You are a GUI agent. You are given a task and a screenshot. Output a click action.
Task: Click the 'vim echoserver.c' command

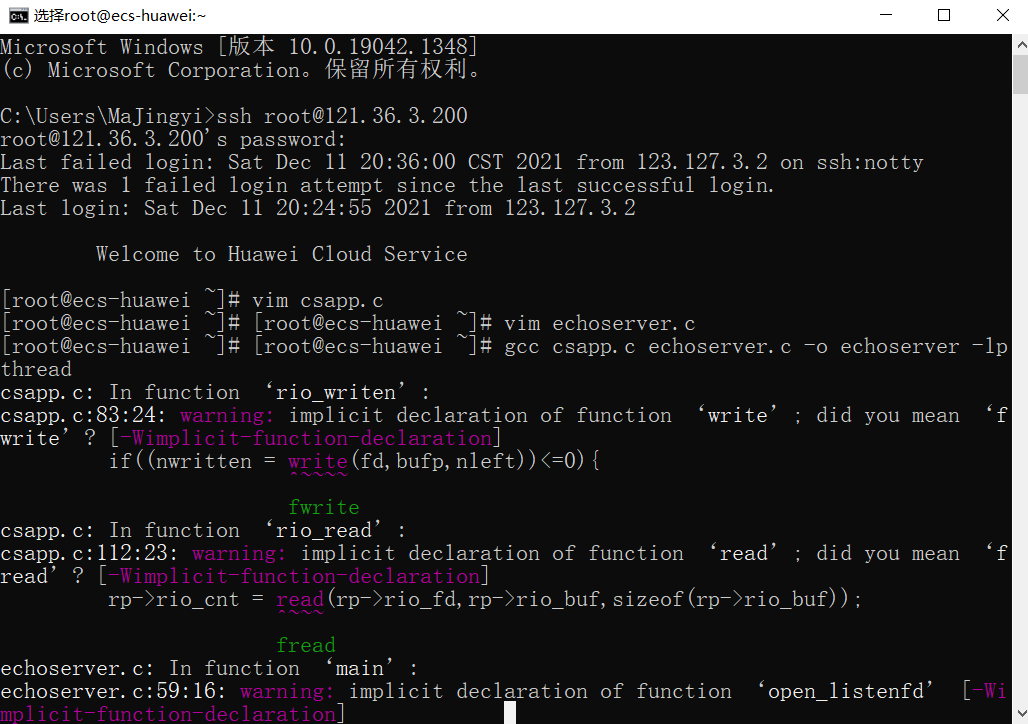599,323
